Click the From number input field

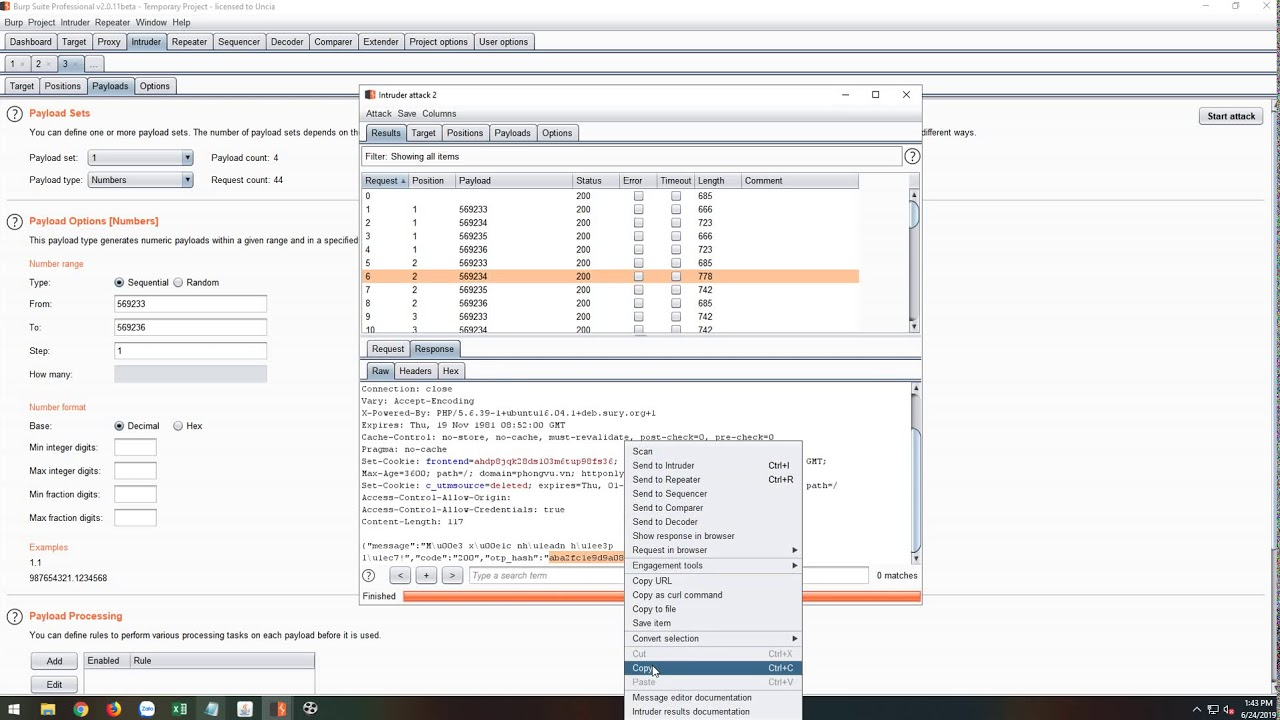(190, 304)
